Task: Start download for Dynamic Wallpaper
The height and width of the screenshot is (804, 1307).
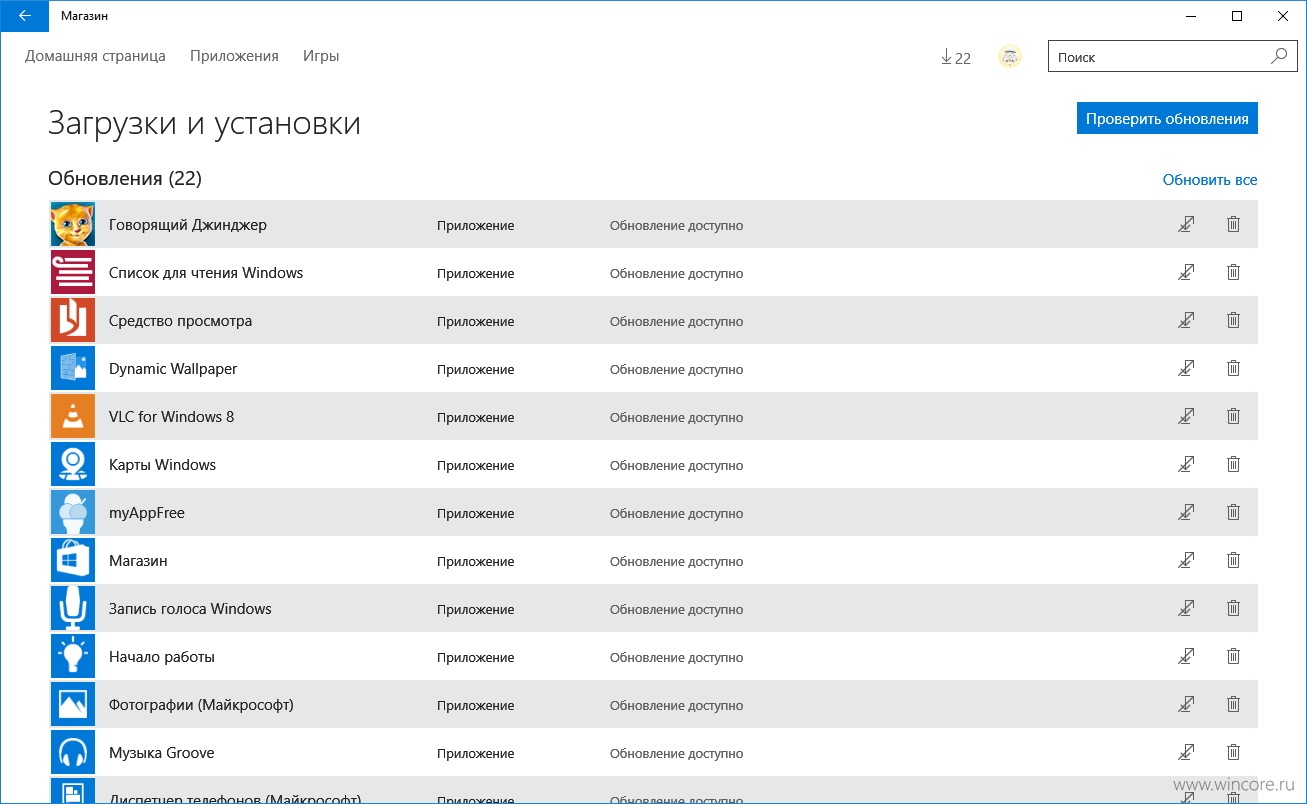Action: click(x=1186, y=369)
